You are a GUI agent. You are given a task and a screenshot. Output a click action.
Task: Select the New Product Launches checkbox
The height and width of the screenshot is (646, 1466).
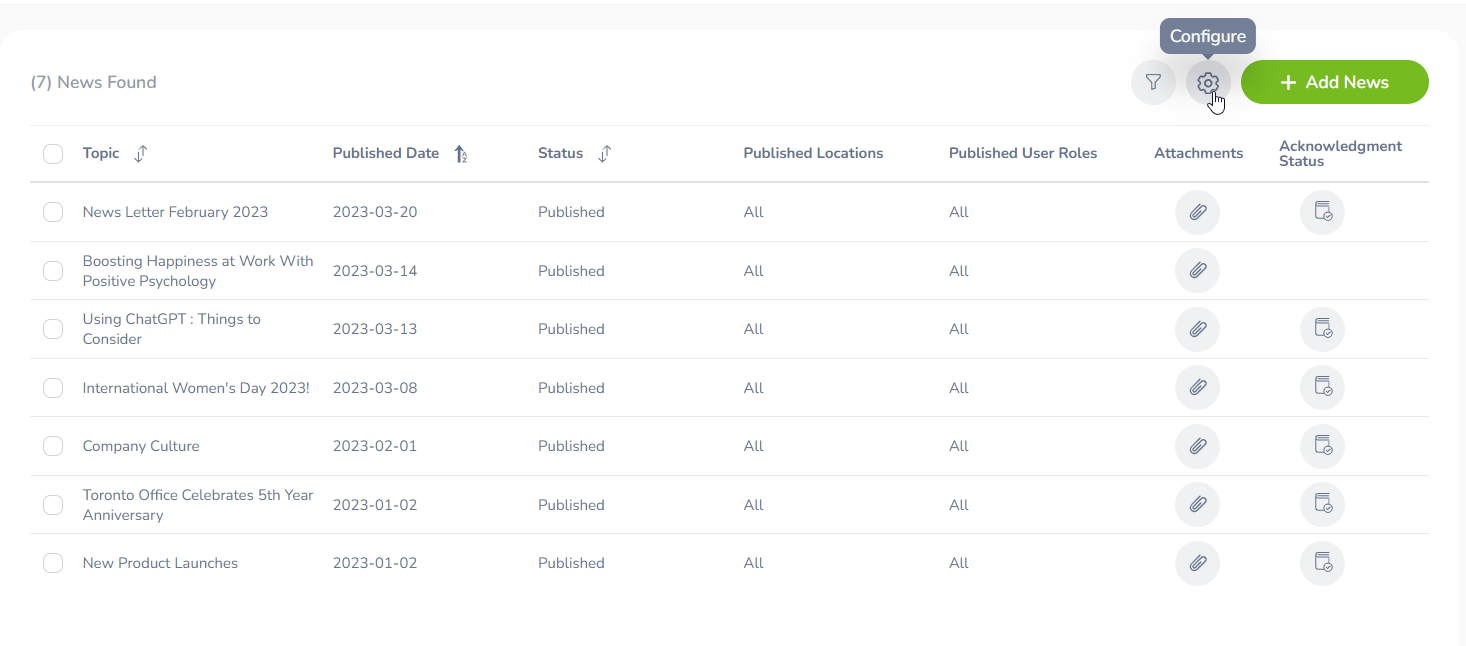point(53,563)
